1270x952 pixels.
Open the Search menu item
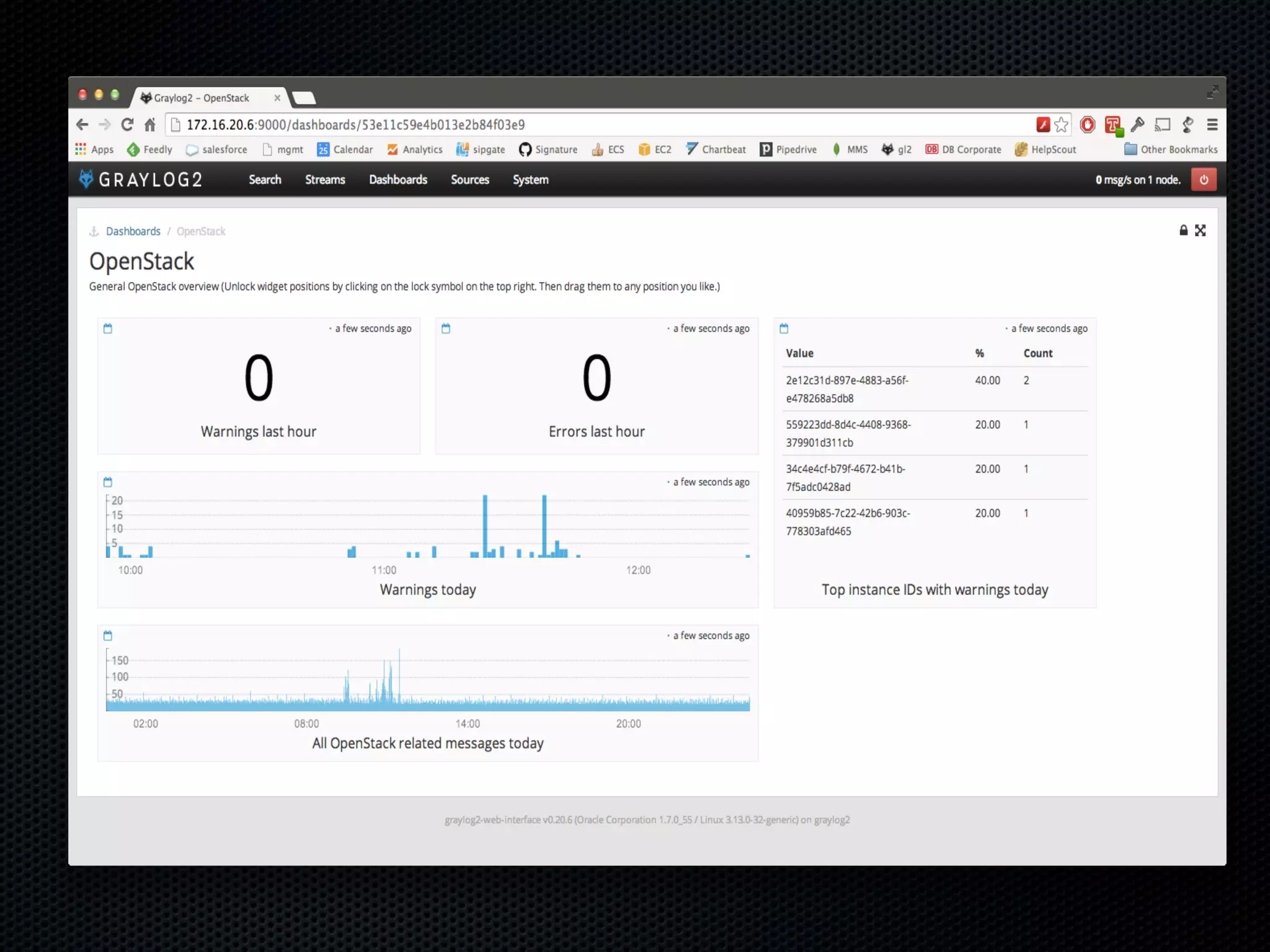[x=265, y=180]
